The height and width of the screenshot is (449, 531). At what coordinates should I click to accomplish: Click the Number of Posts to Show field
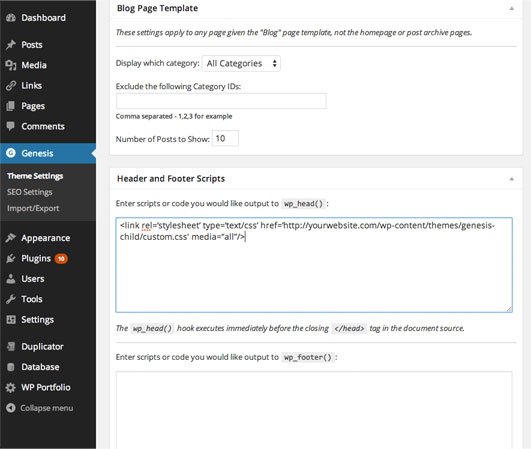point(225,138)
